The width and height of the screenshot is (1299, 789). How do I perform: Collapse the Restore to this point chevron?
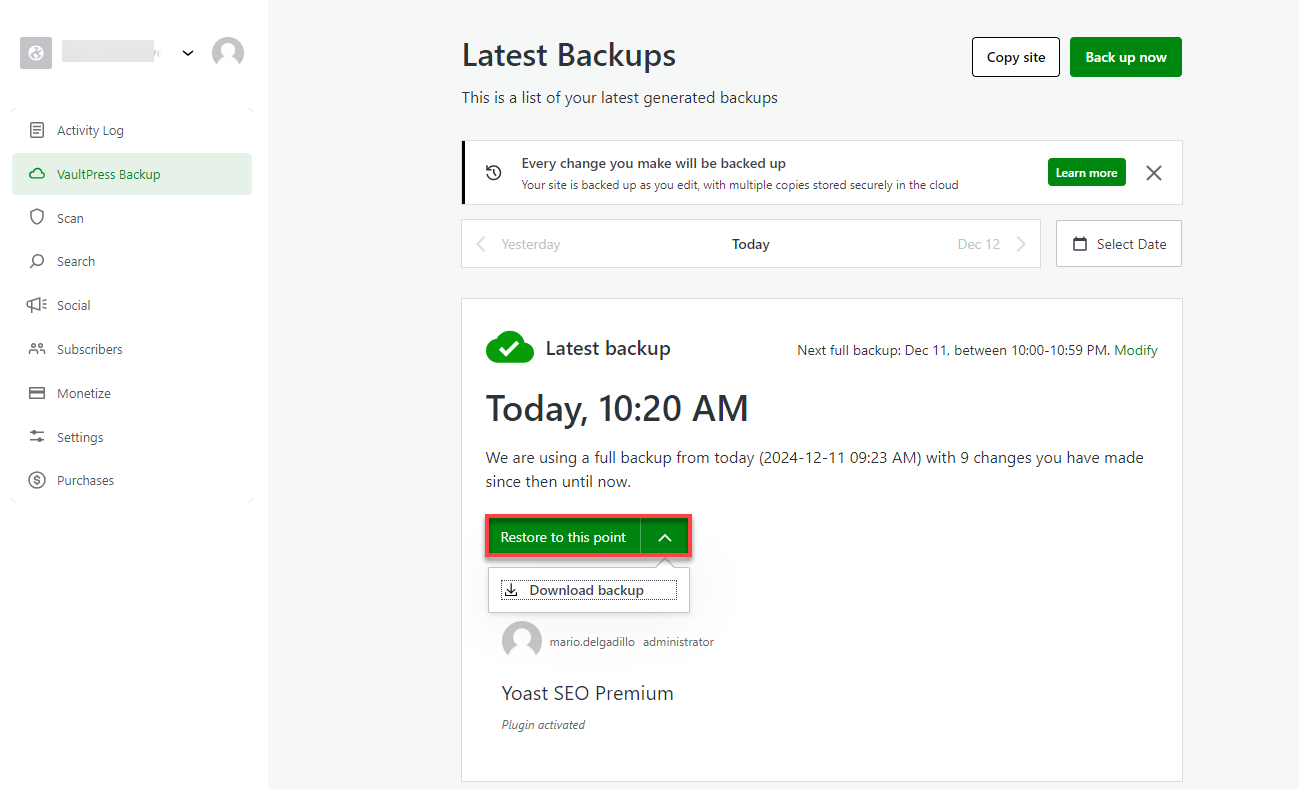(x=665, y=536)
